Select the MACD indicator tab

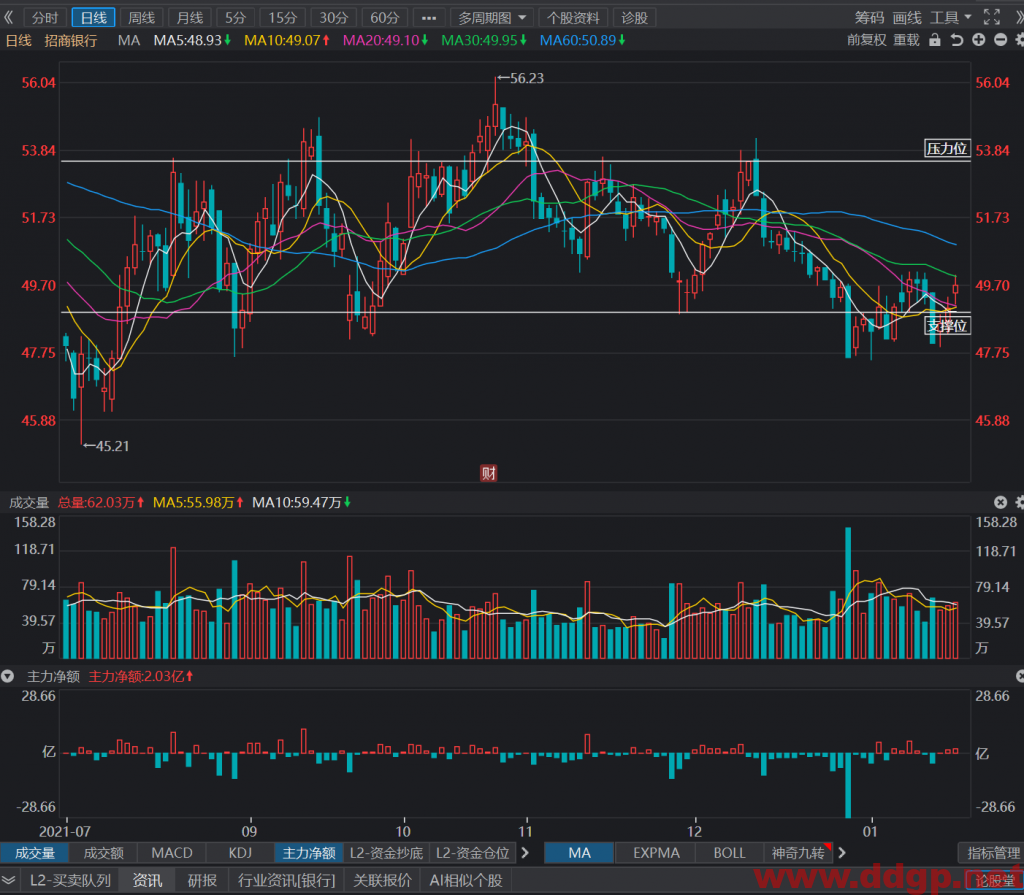pos(172,853)
